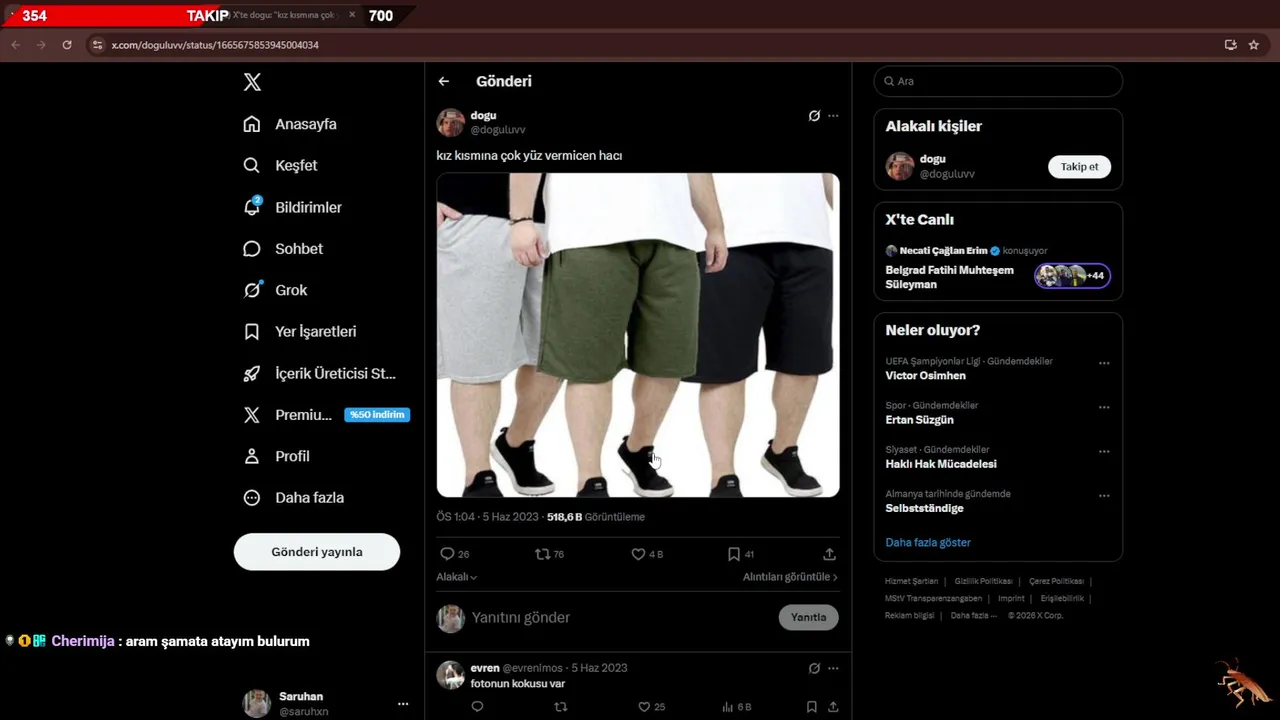Open Selbstständige trend
The image size is (1280, 720).
coord(924,508)
